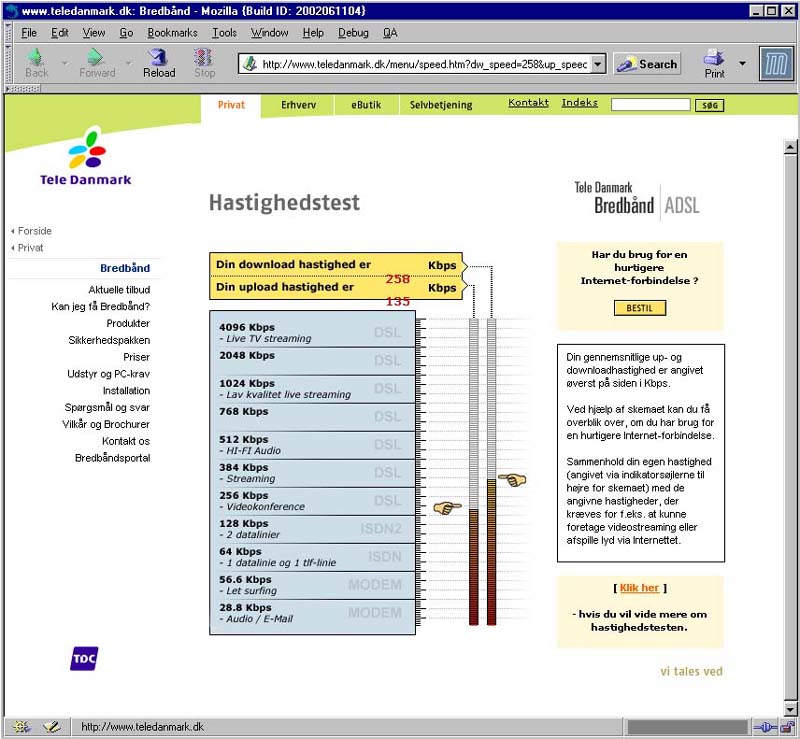Click the TDC logo
The height and width of the screenshot is (739, 800).
84,659
